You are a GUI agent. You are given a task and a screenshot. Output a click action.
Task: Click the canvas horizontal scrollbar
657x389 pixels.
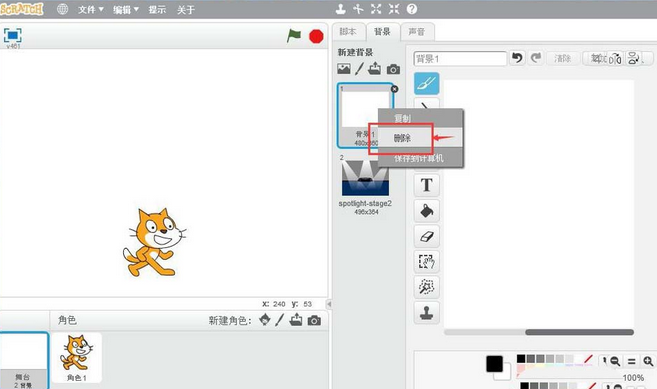tap(579, 332)
